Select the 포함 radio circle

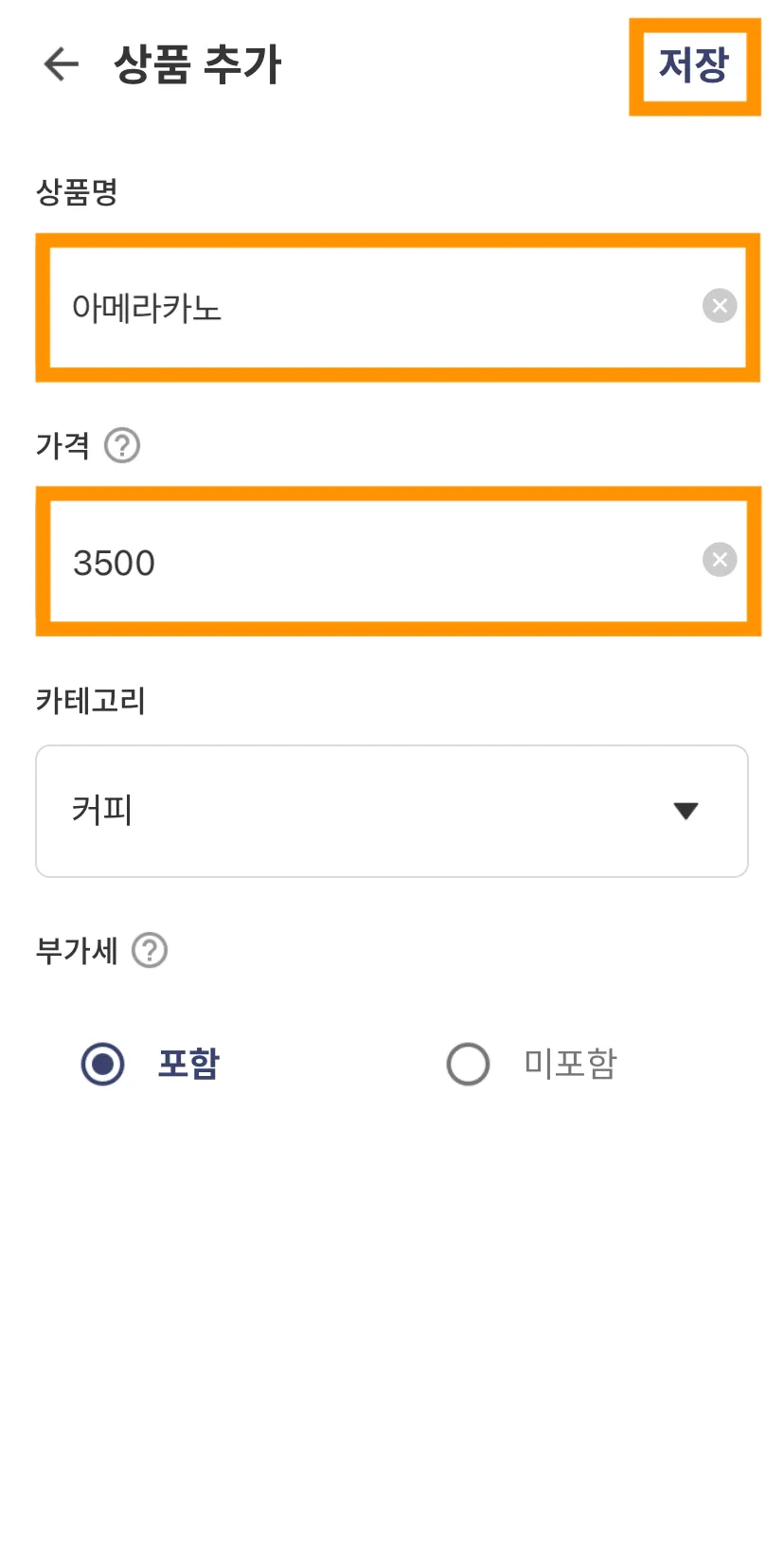pyautogui.click(x=102, y=1064)
